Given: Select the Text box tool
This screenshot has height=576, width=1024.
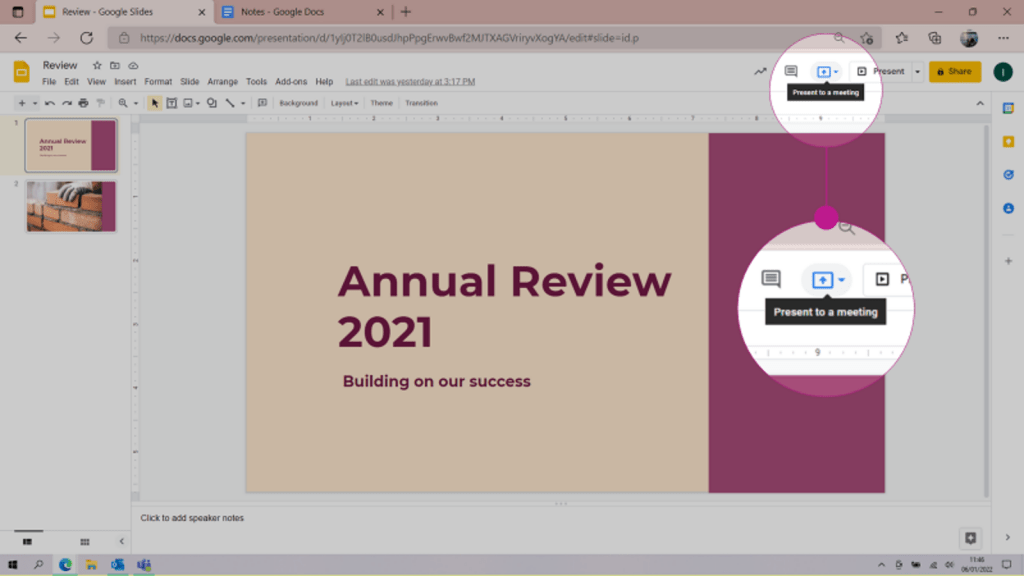Looking at the screenshot, I should point(170,103).
